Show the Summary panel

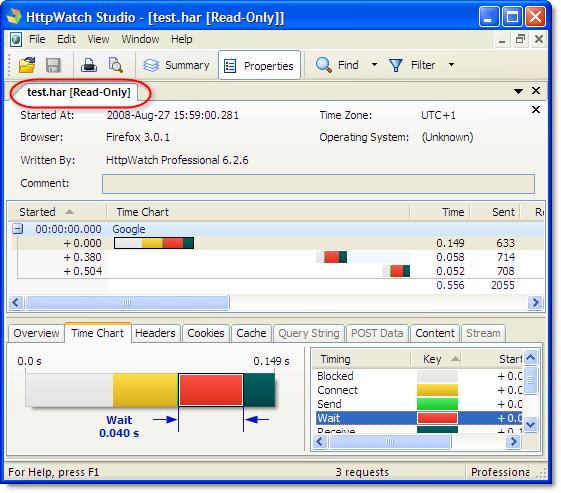(x=176, y=65)
